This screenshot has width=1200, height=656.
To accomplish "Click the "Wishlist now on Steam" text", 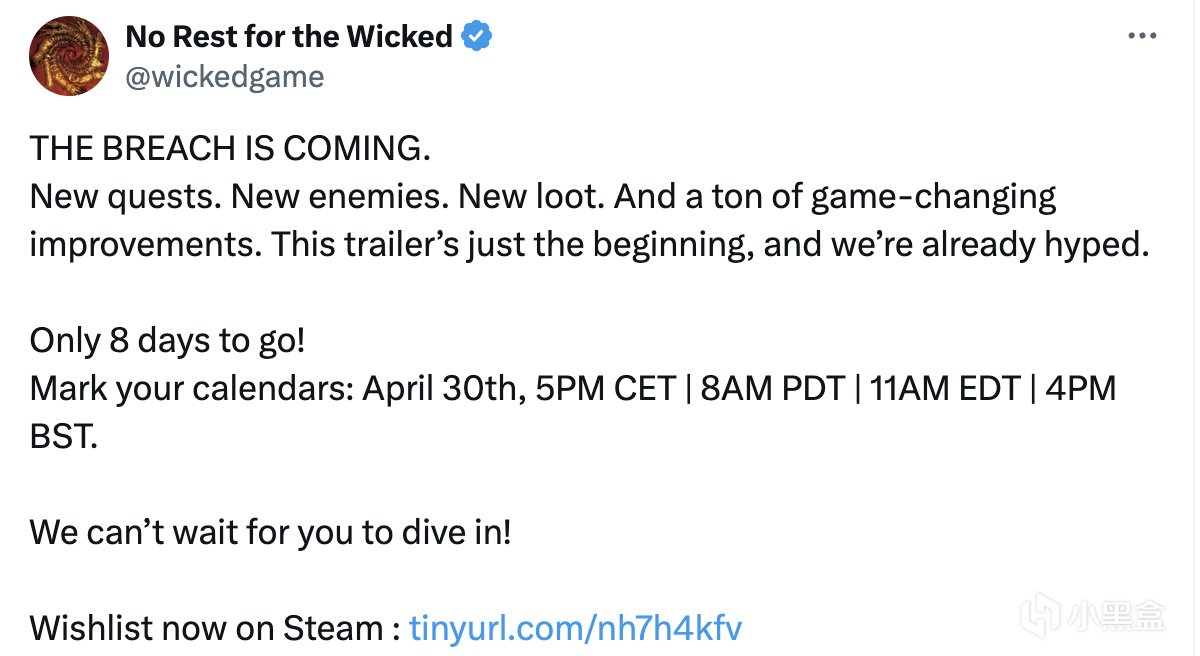I will pos(206,628).
